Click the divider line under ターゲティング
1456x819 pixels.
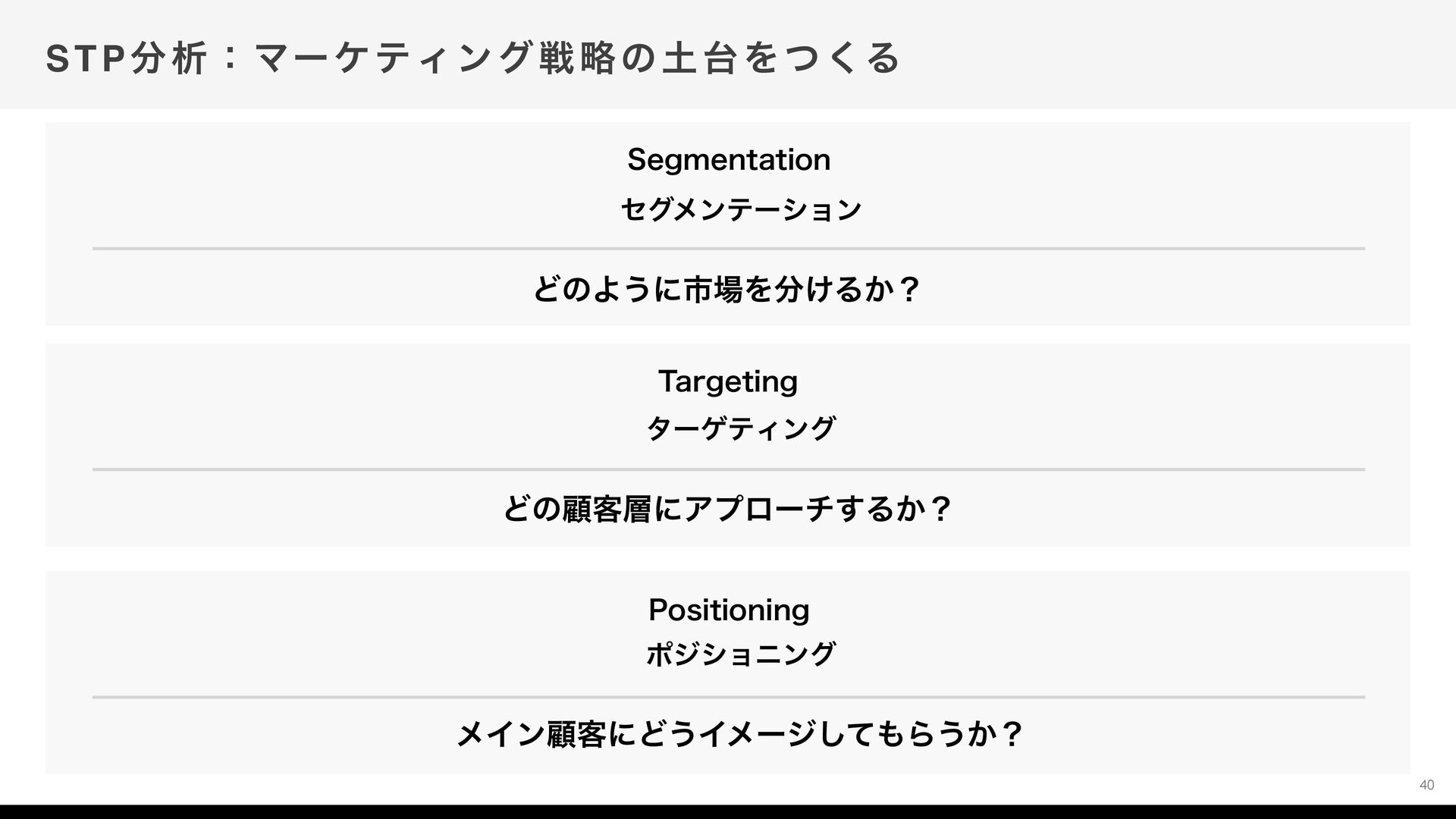[729, 469]
